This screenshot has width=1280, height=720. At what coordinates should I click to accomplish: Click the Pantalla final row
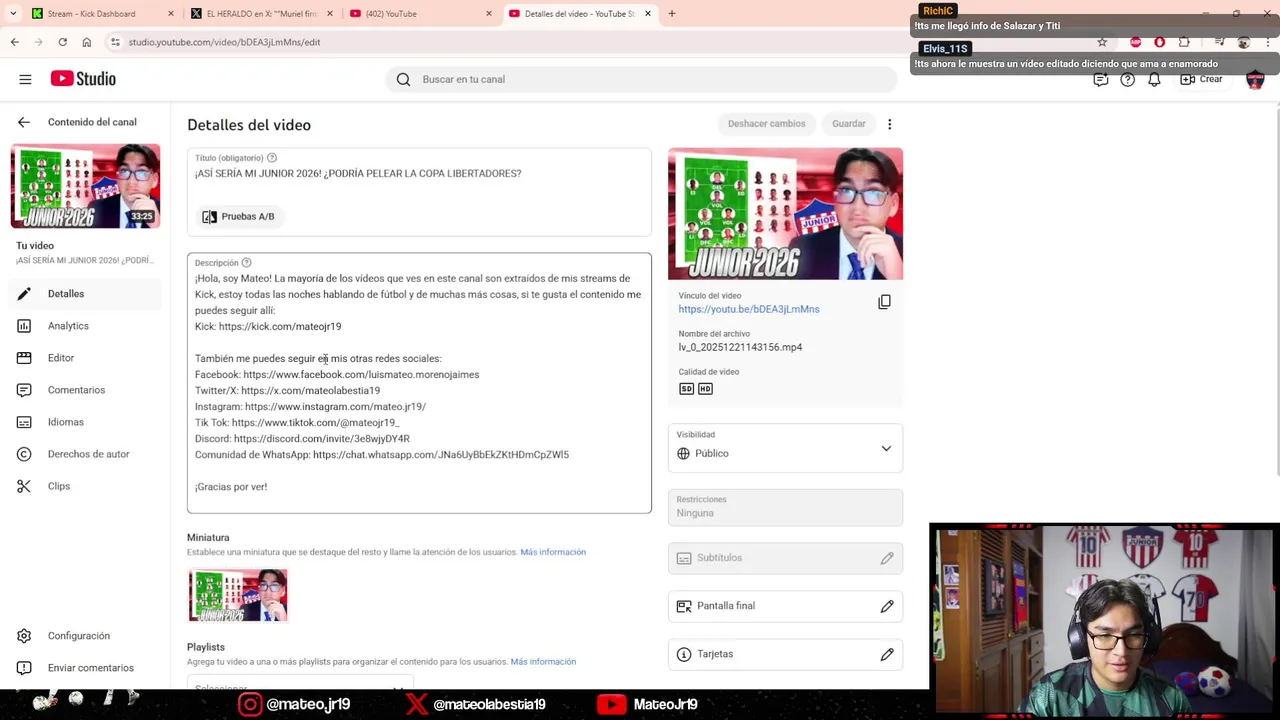pos(785,606)
